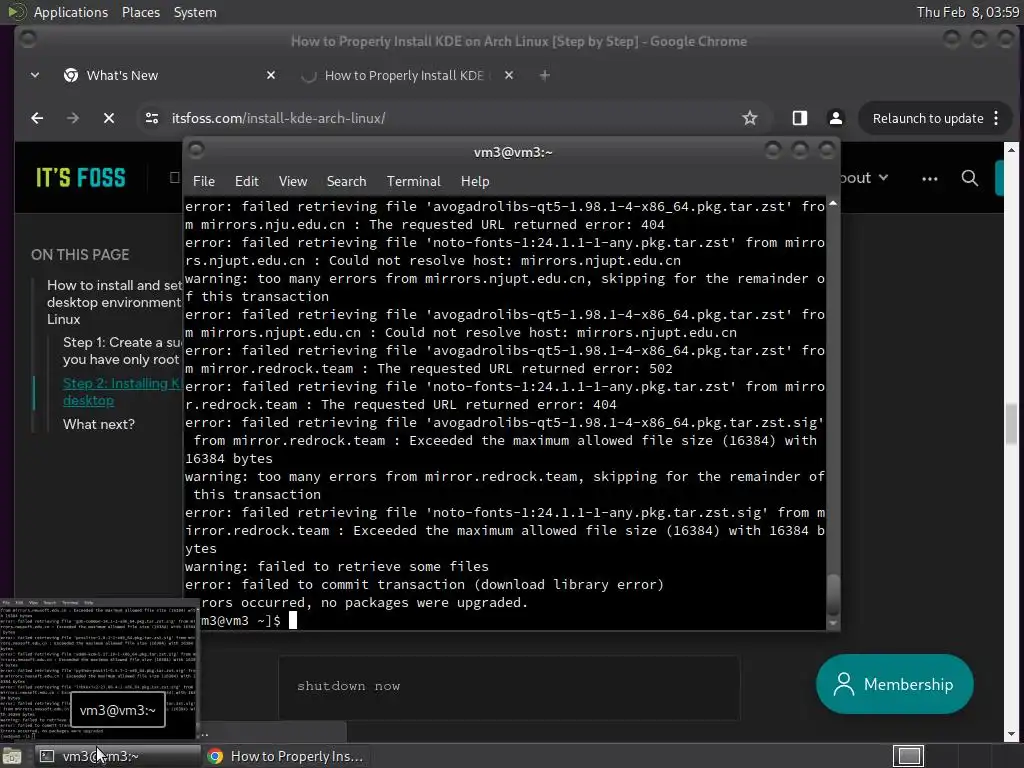Click show desktop icon in bottom panel
The height and width of the screenshot is (768, 1024).
[x=12, y=756]
